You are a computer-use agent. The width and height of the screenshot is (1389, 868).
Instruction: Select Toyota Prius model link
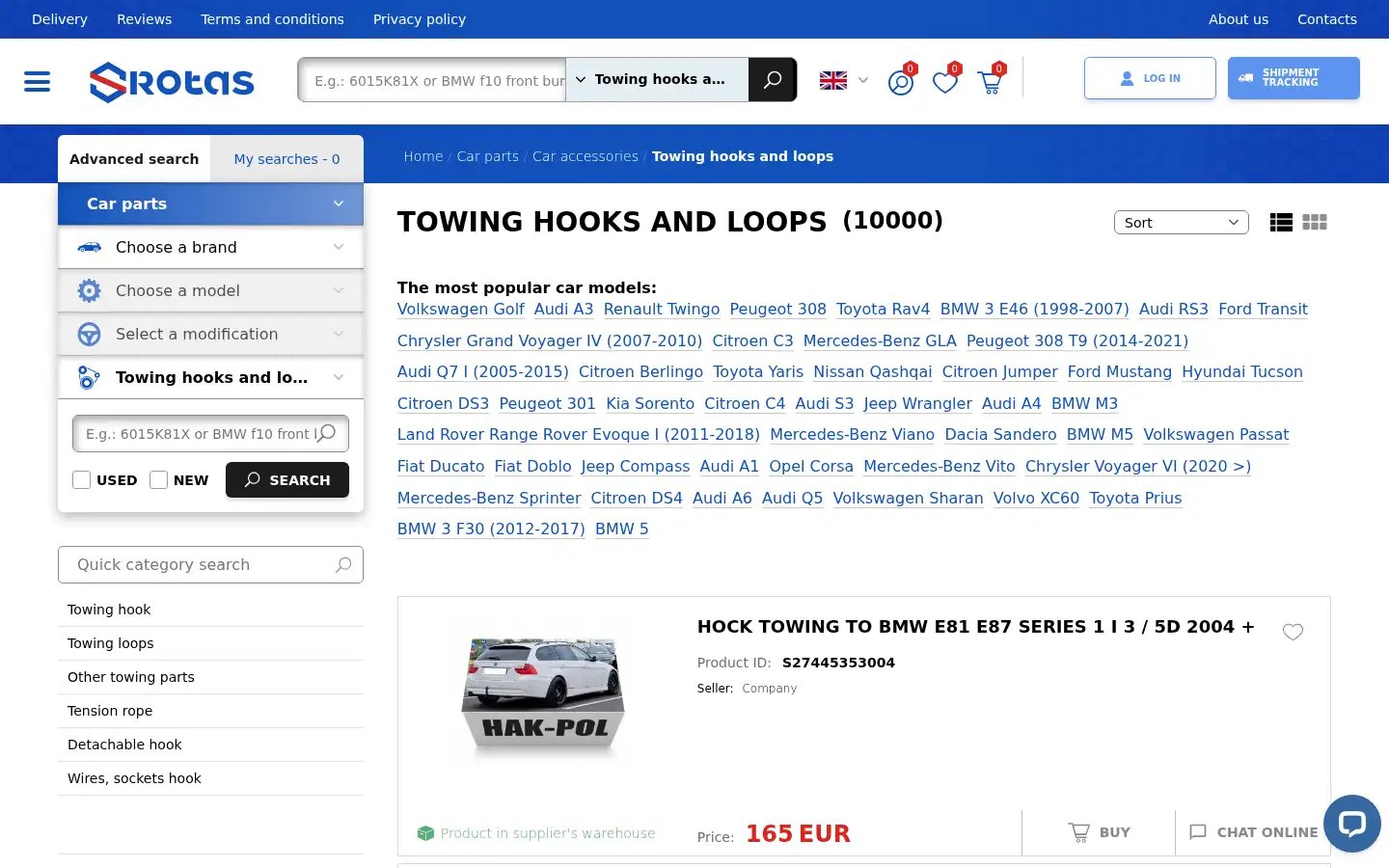(1135, 499)
